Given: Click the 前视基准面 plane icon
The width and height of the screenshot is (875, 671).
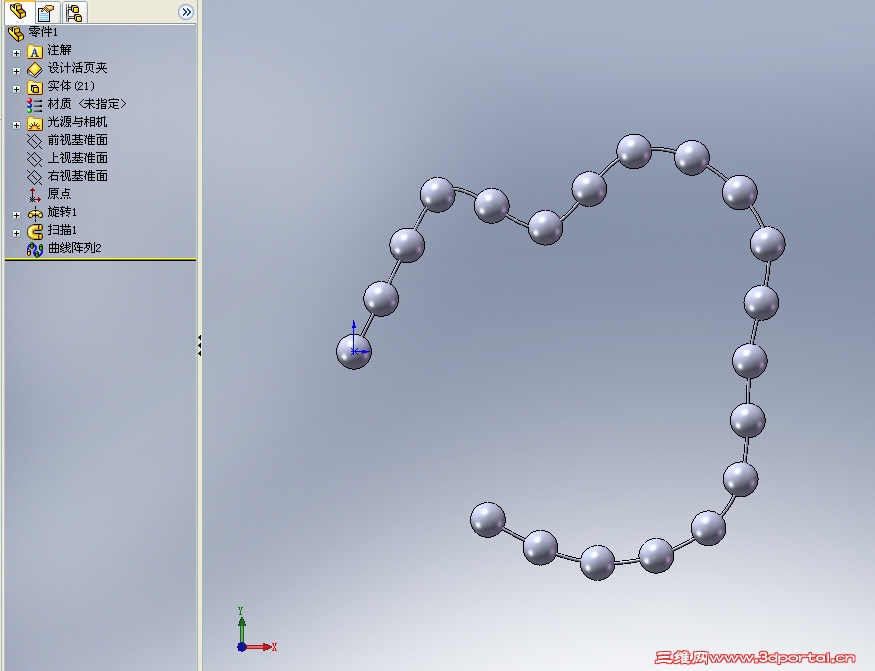Looking at the screenshot, I should [35, 141].
